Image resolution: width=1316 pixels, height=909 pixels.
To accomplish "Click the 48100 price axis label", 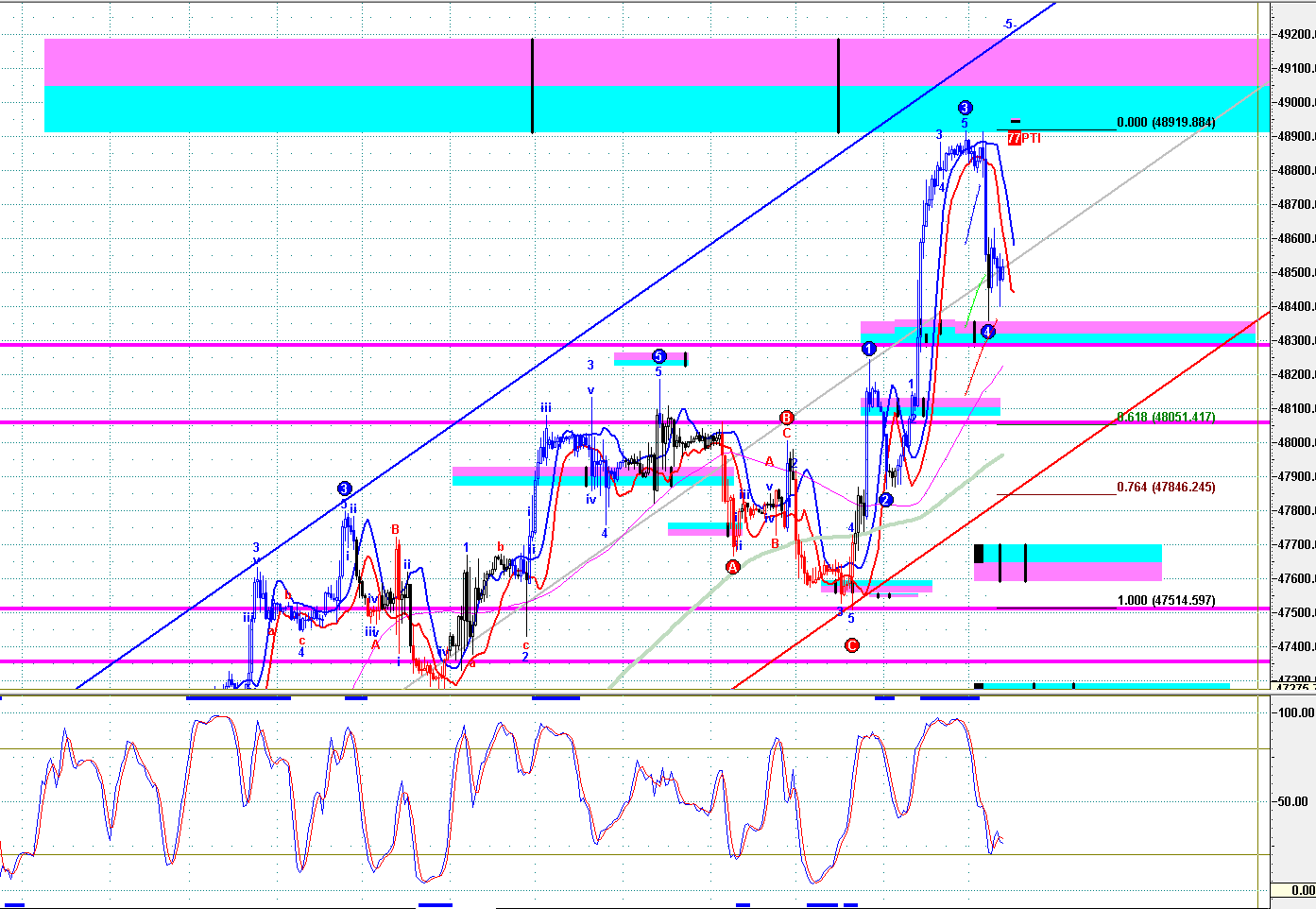I will pyautogui.click(x=1296, y=409).
